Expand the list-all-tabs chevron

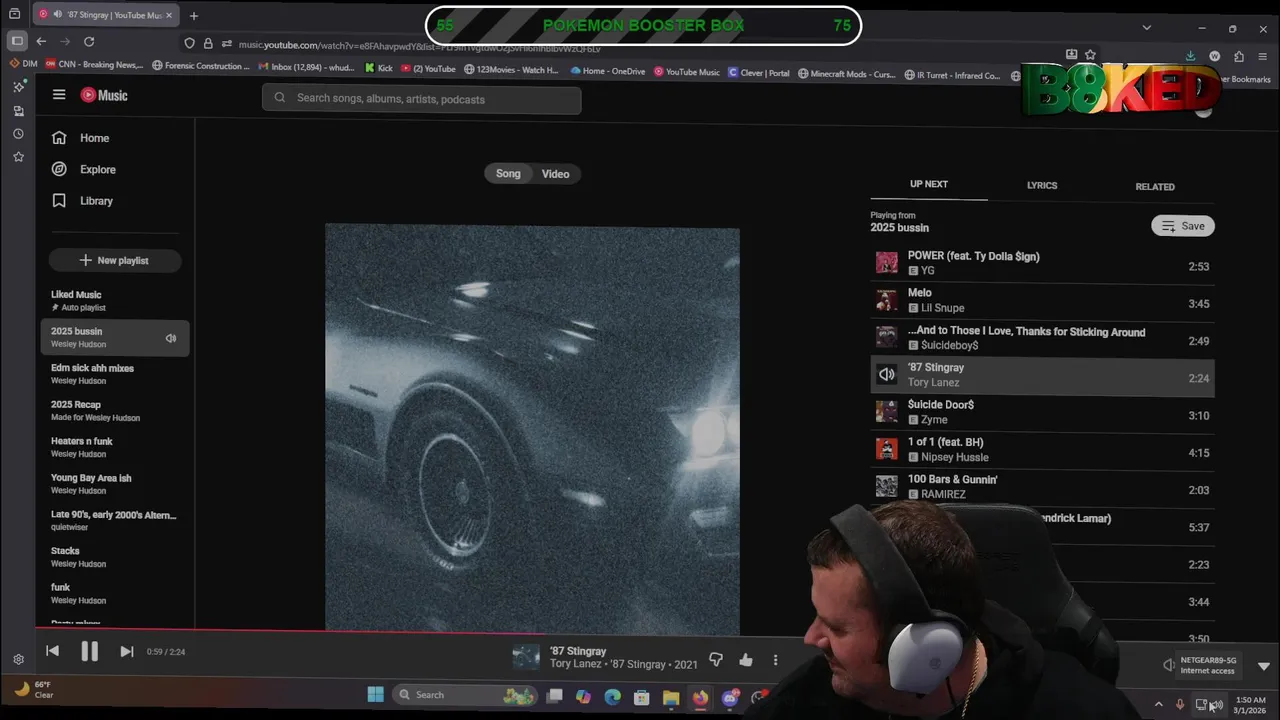coord(1147,28)
